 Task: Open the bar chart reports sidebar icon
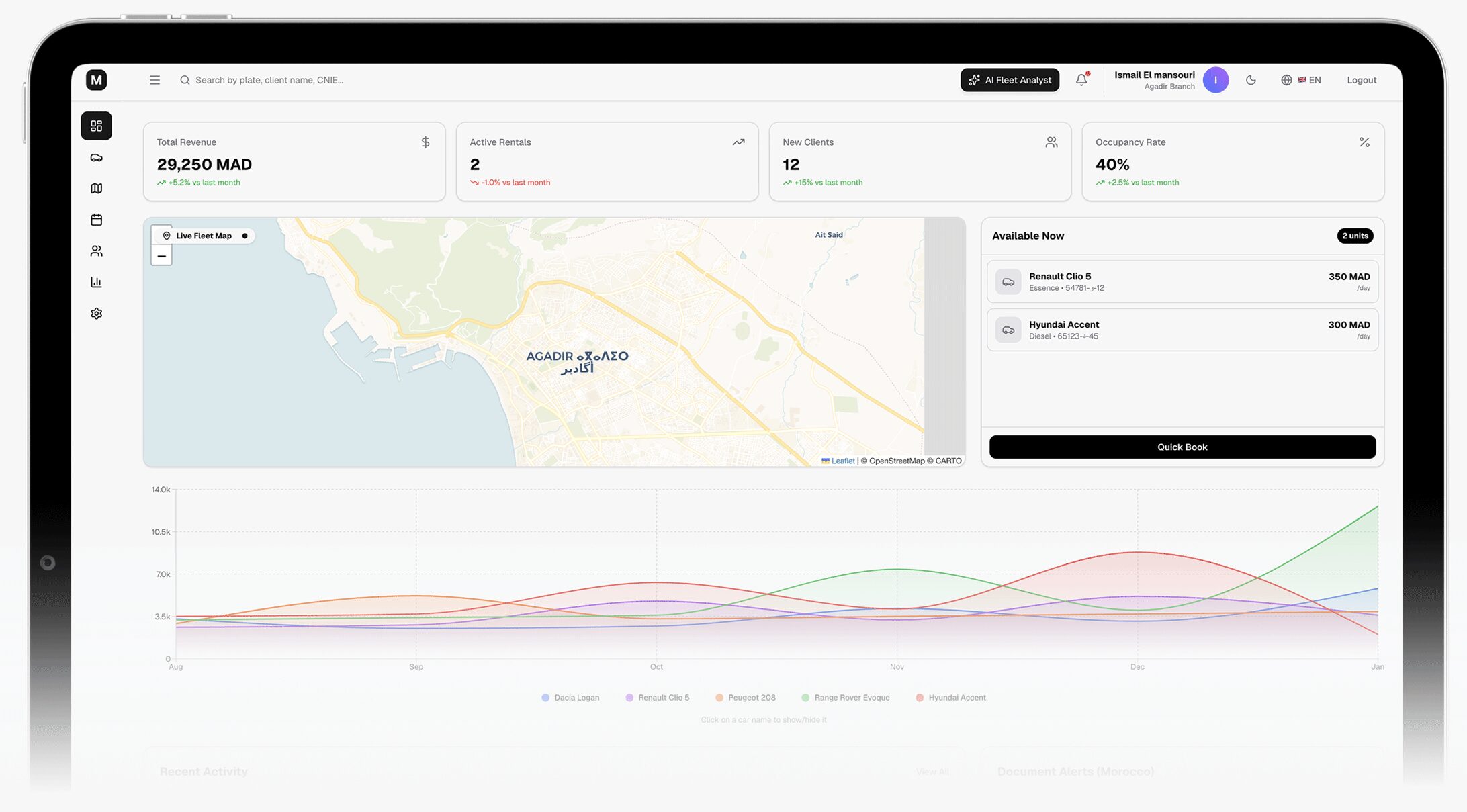click(96, 282)
